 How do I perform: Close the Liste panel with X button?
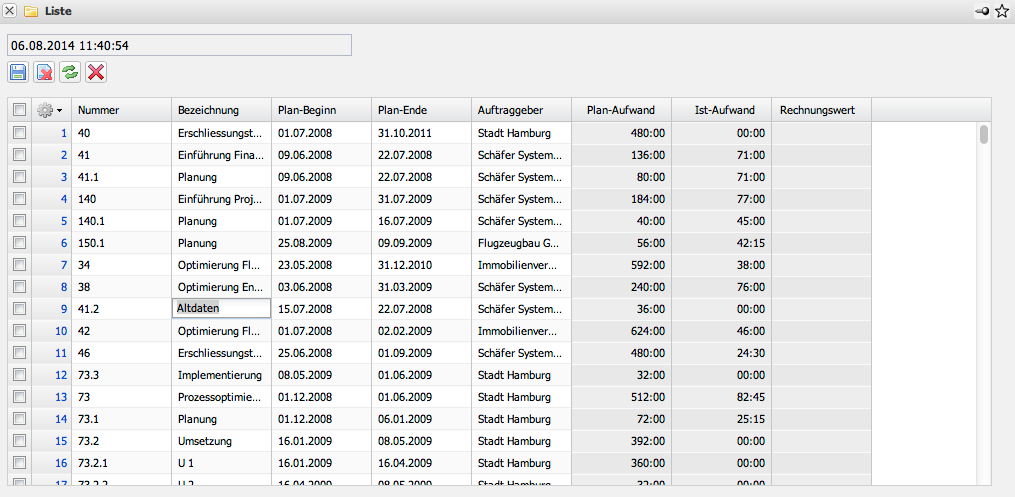click(10, 11)
